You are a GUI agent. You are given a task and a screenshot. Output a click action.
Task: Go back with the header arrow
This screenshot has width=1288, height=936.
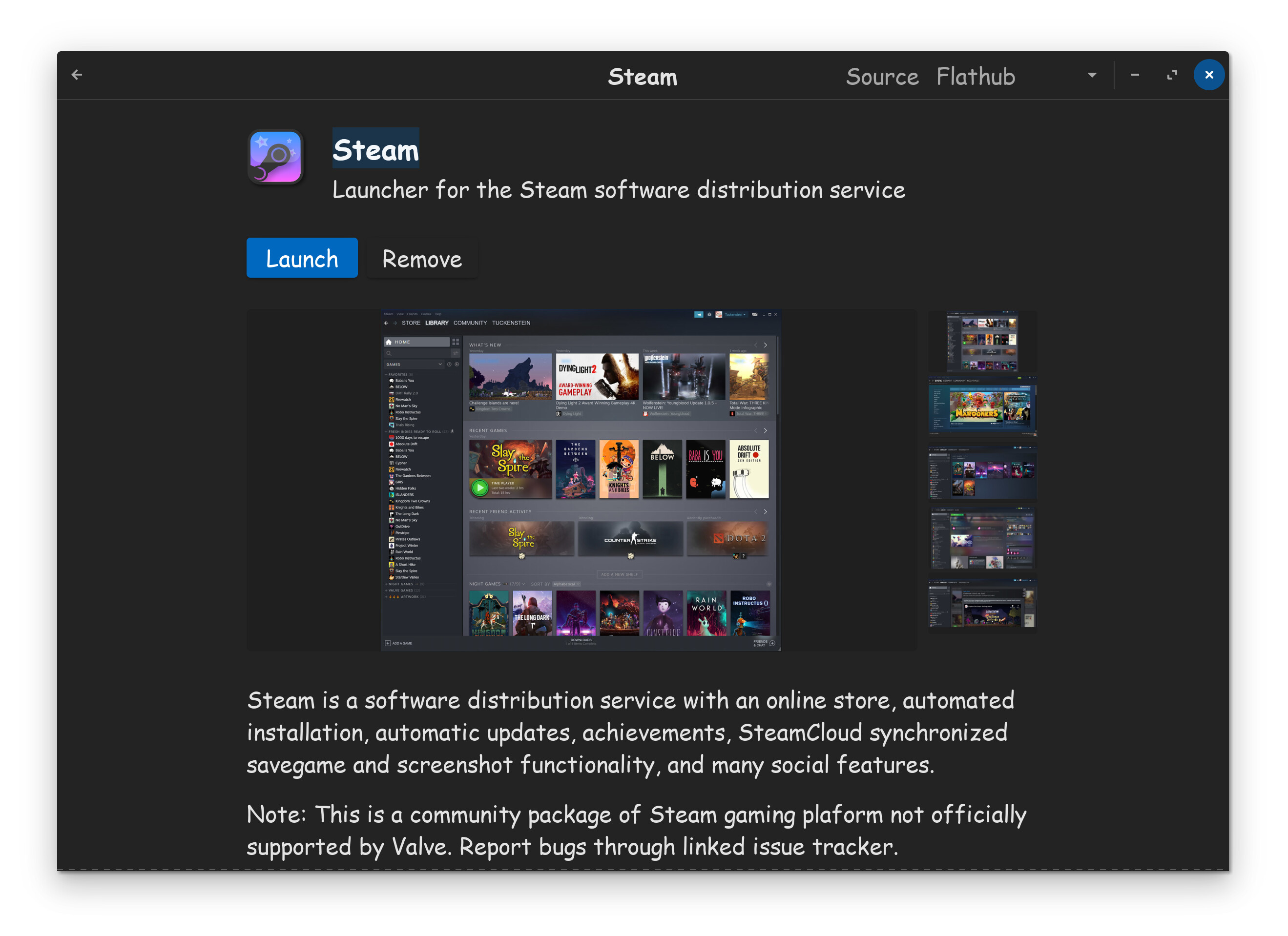coord(77,75)
